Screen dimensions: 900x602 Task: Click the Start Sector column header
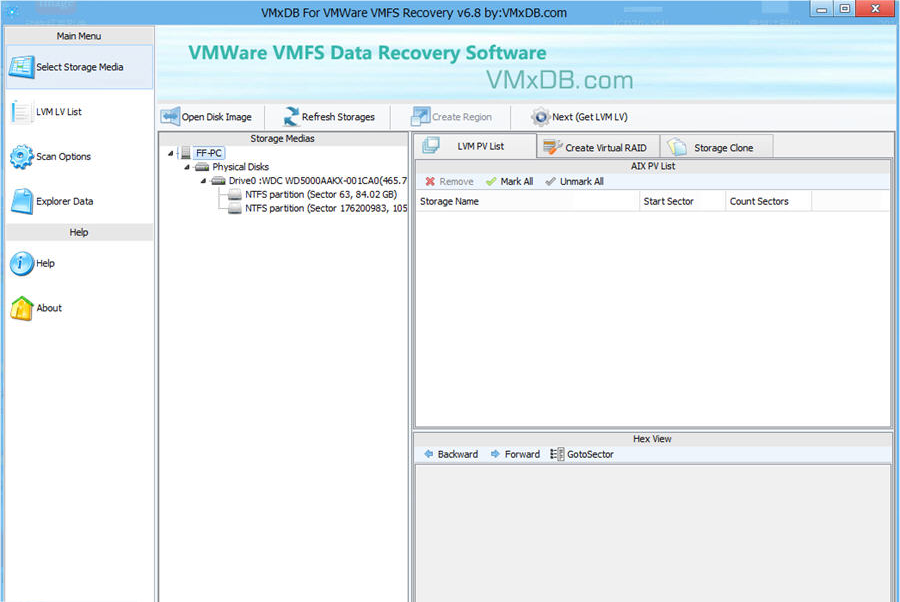(x=672, y=200)
